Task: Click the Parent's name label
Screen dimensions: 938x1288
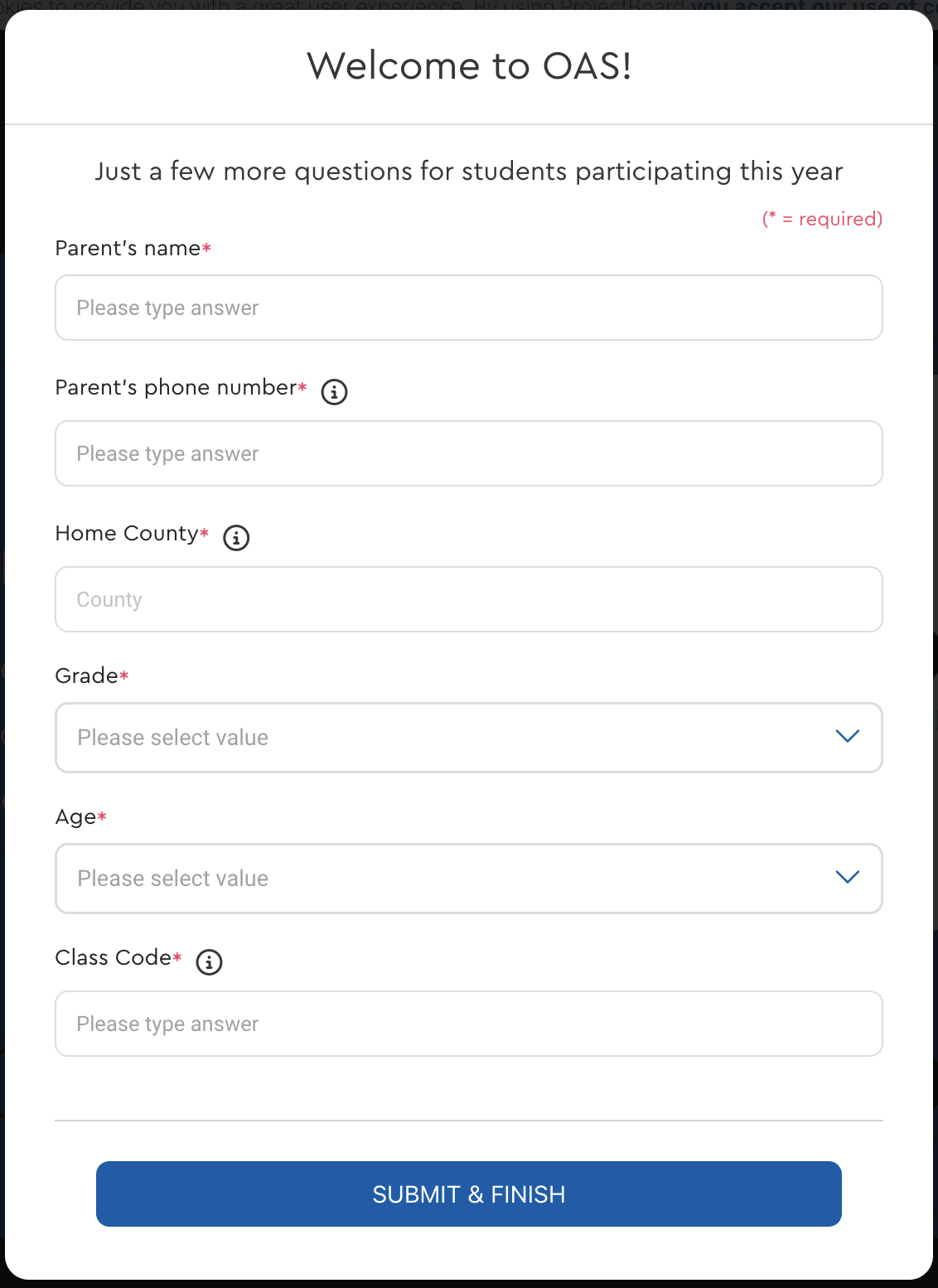Action: pyautogui.click(x=128, y=249)
